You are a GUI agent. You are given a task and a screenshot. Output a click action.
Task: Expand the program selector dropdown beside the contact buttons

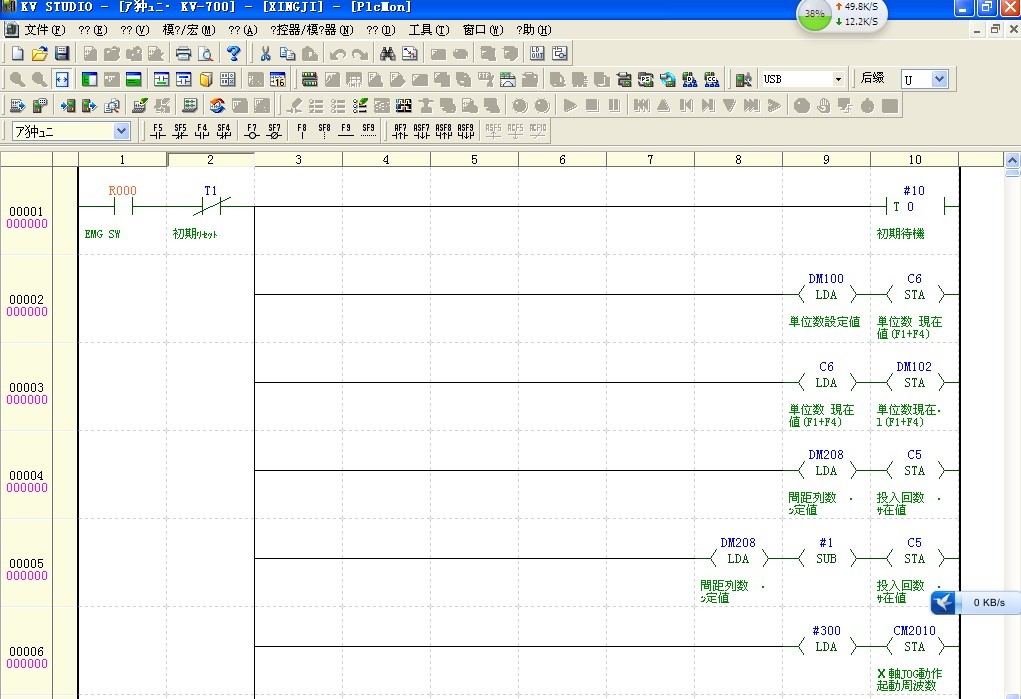coord(121,131)
